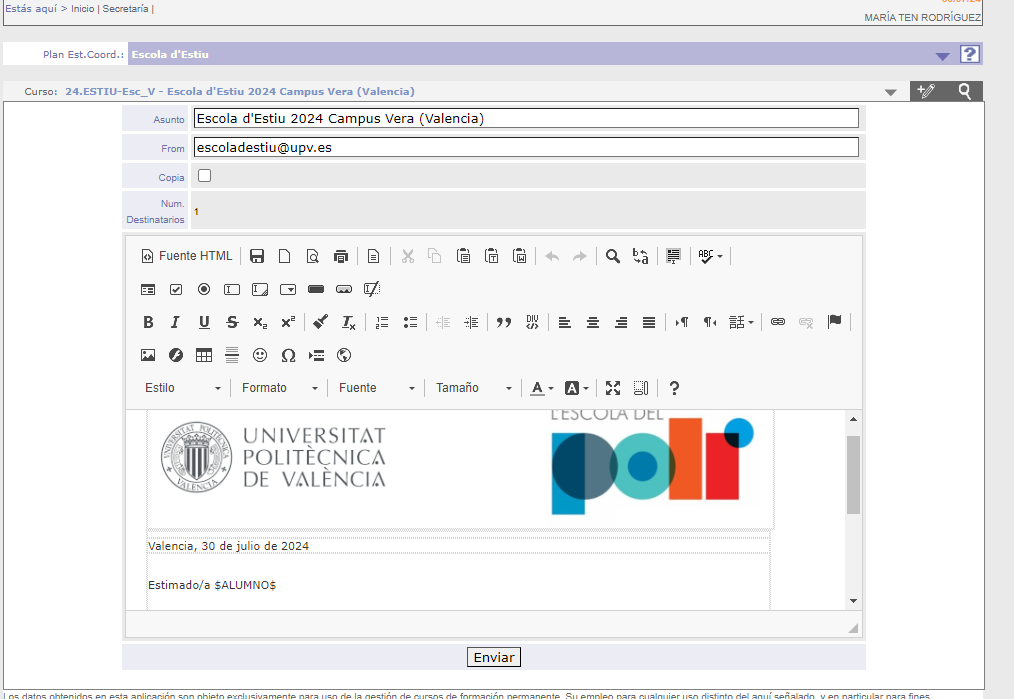Enable the Copia checkbox
1014x699 pixels.
204,175
